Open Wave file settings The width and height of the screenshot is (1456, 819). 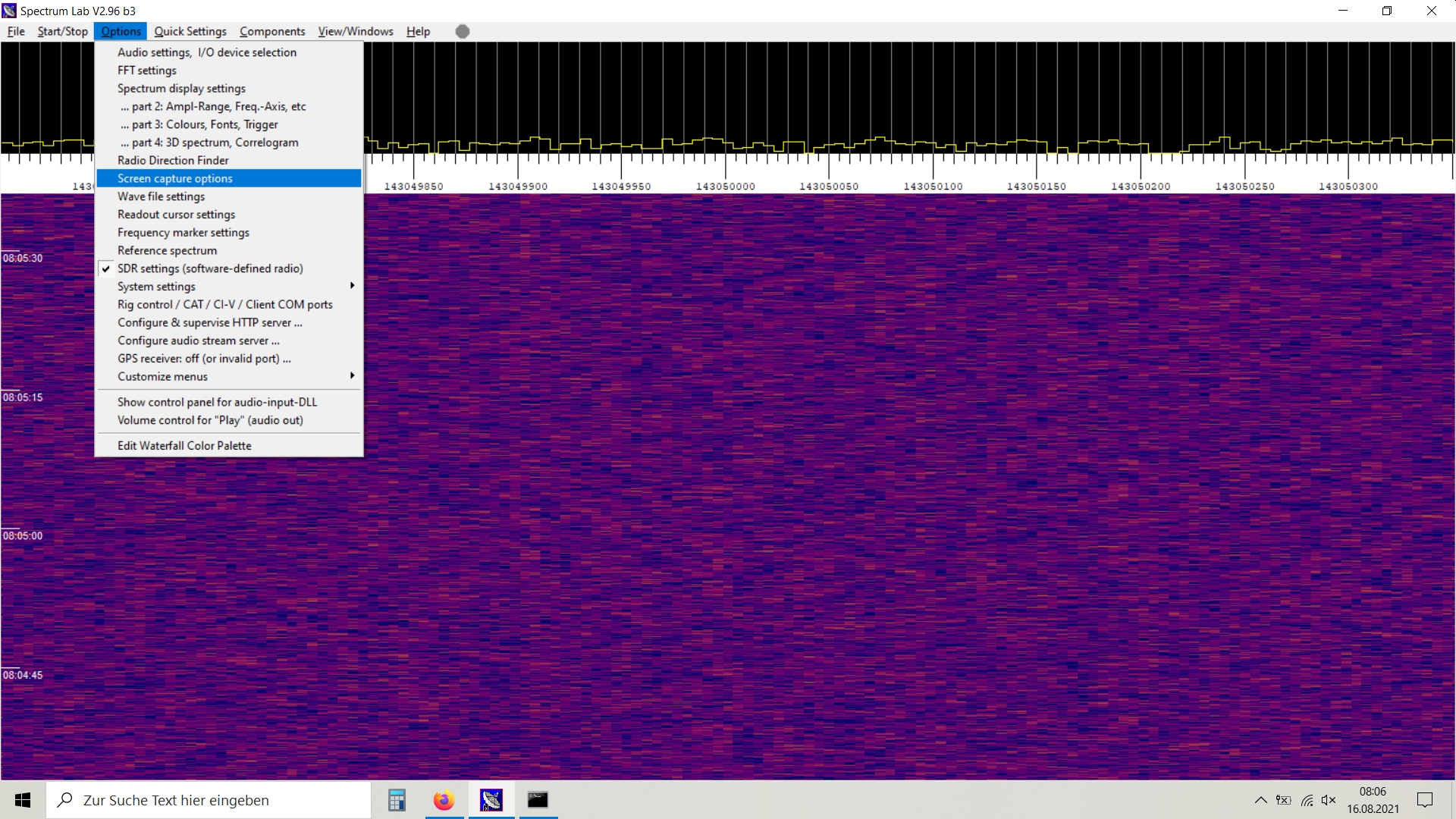click(x=229, y=196)
